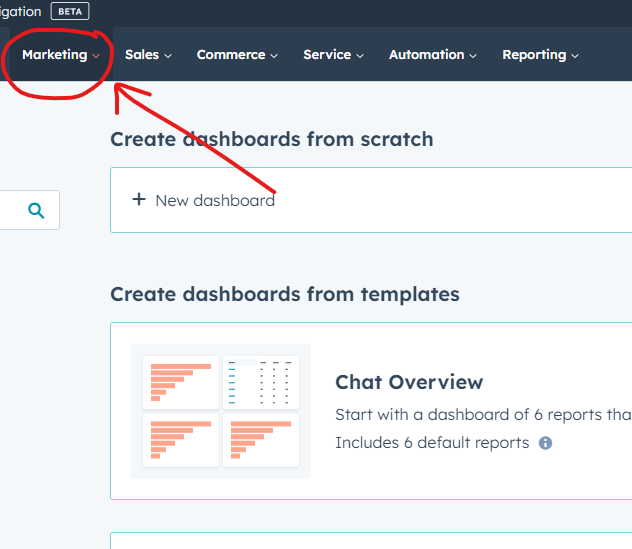The height and width of the screenshot is (549, 632).
Task: Open the Reporting menu
Action: point(540,54)
